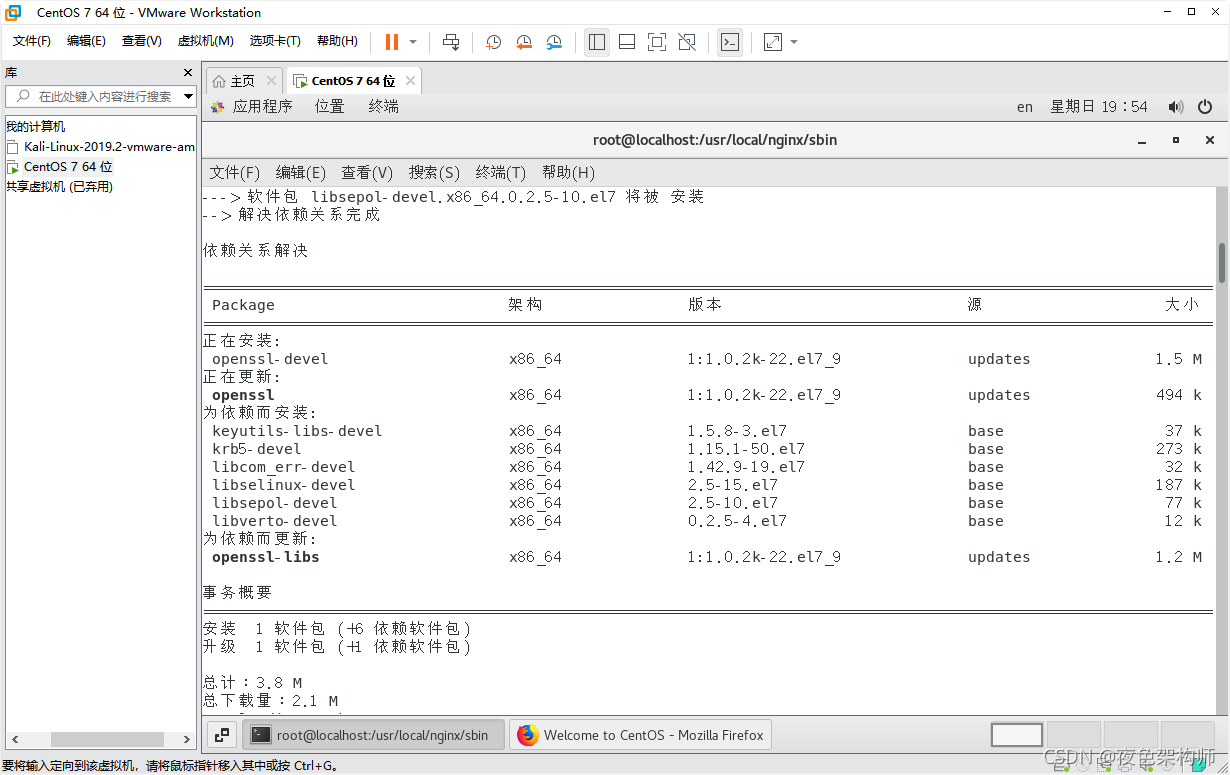
Task: Send Ctrl+Alt+Del to the virtual machine
Action: pos(451,42)
